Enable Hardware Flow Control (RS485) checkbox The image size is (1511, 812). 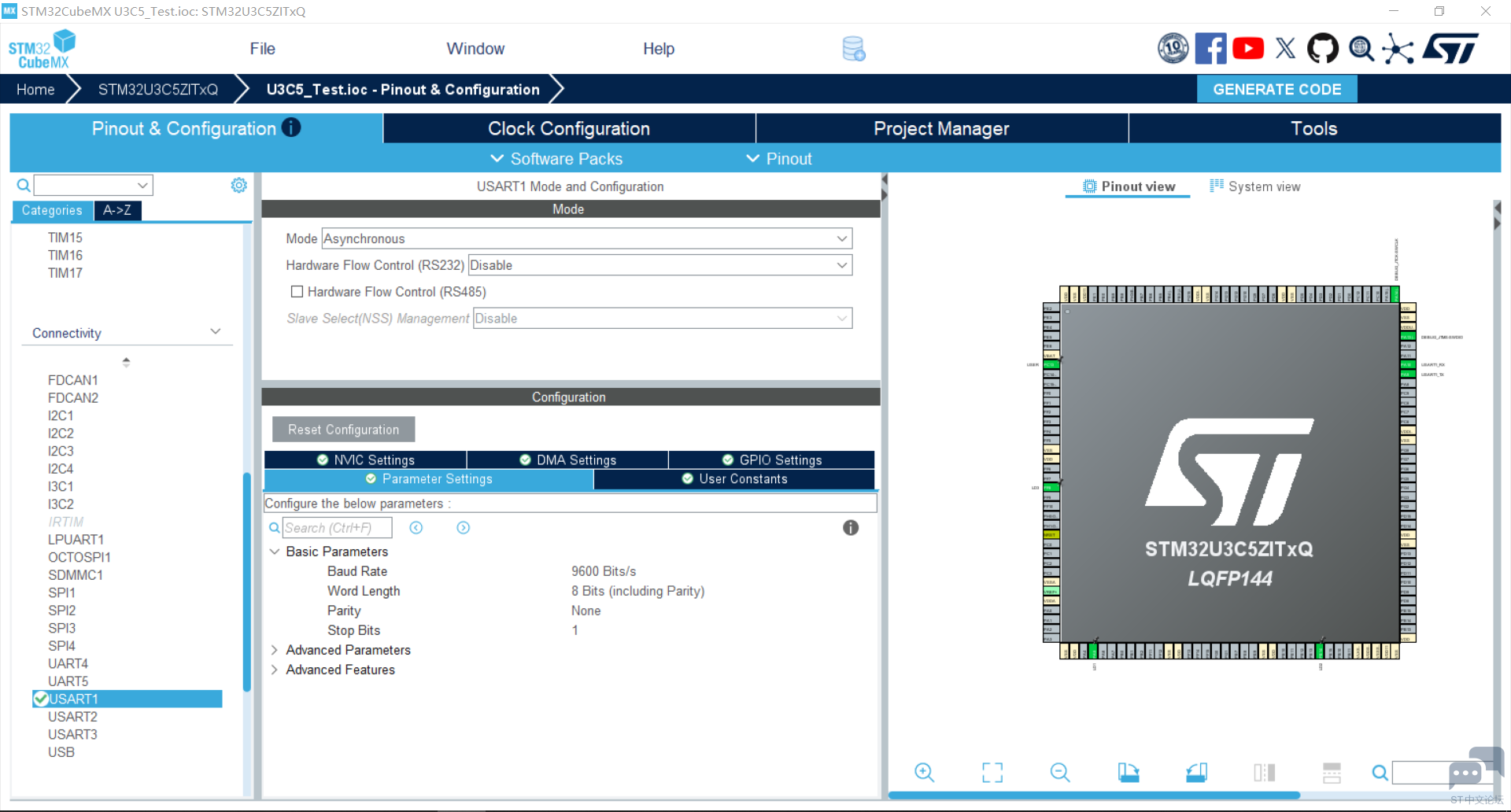(297, 292)
